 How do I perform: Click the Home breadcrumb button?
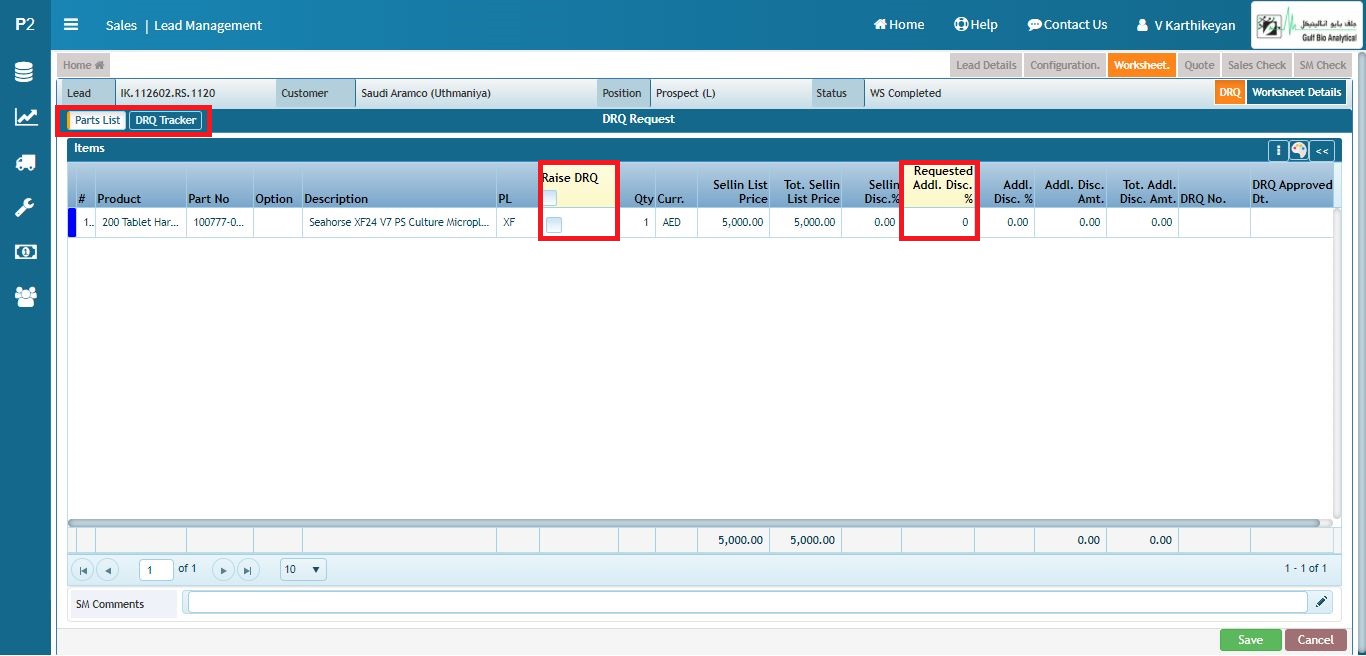[83, 65]
